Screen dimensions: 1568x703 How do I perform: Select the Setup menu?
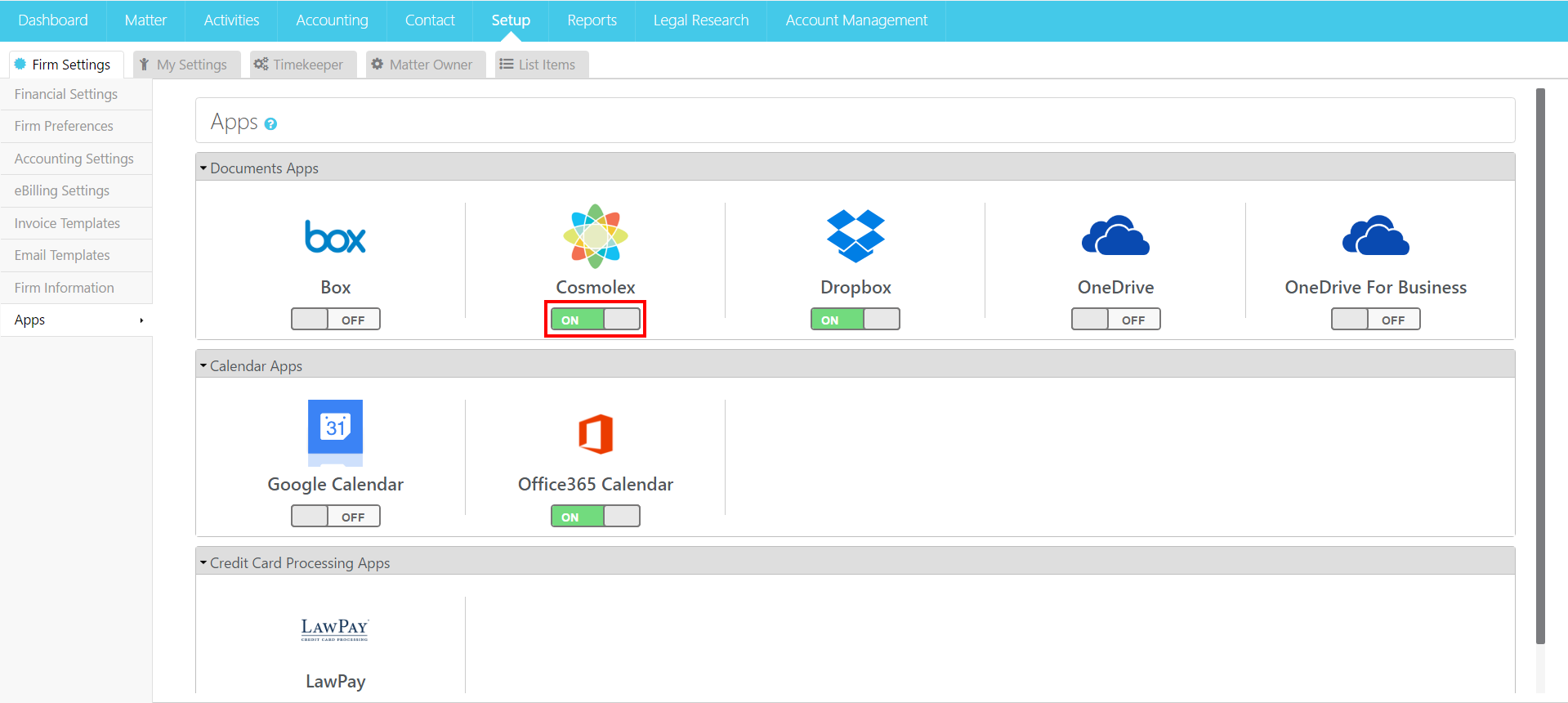tap(511, 20)
